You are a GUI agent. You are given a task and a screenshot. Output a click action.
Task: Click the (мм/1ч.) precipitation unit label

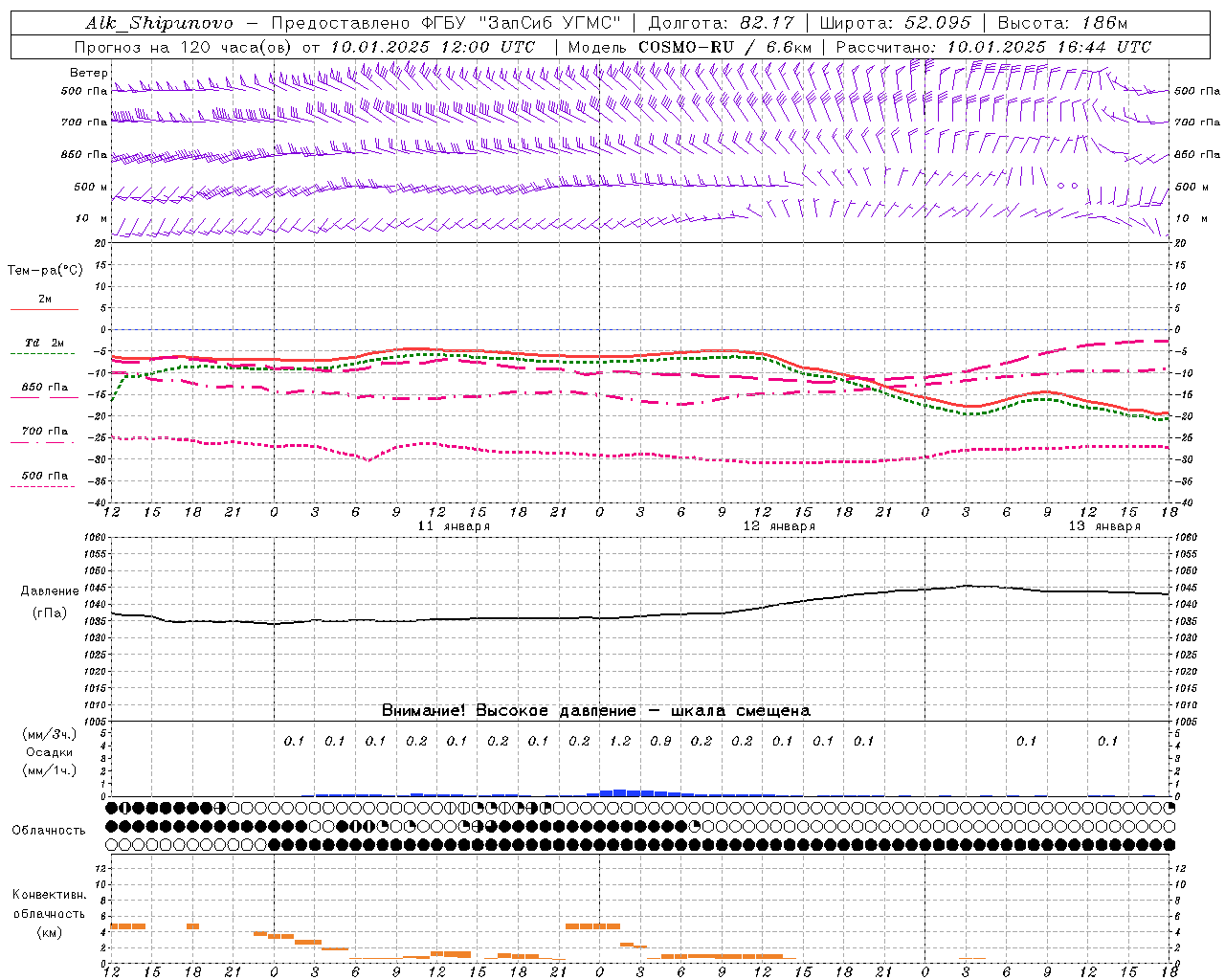tap(50, 770)
